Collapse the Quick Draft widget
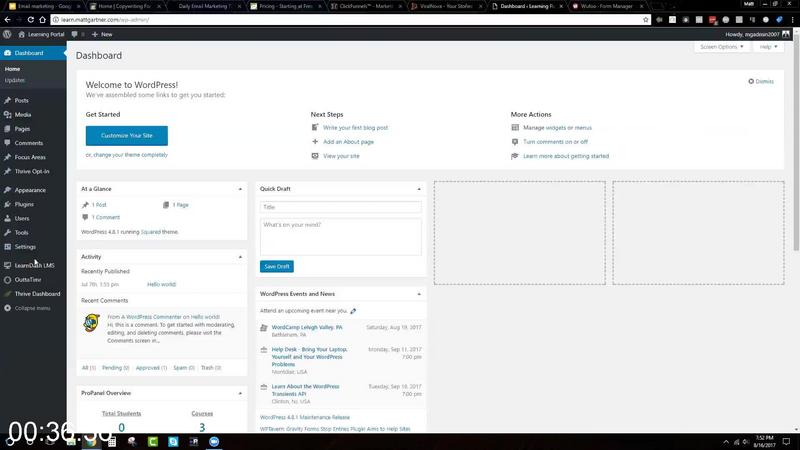This screenshot has height=450, width=800. (x=419, y=189)
